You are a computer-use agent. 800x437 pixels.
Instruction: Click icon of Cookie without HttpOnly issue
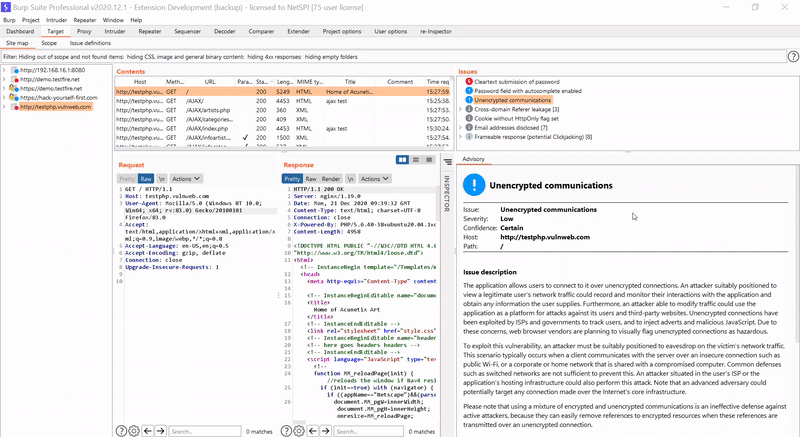click(x=469, y=118)
